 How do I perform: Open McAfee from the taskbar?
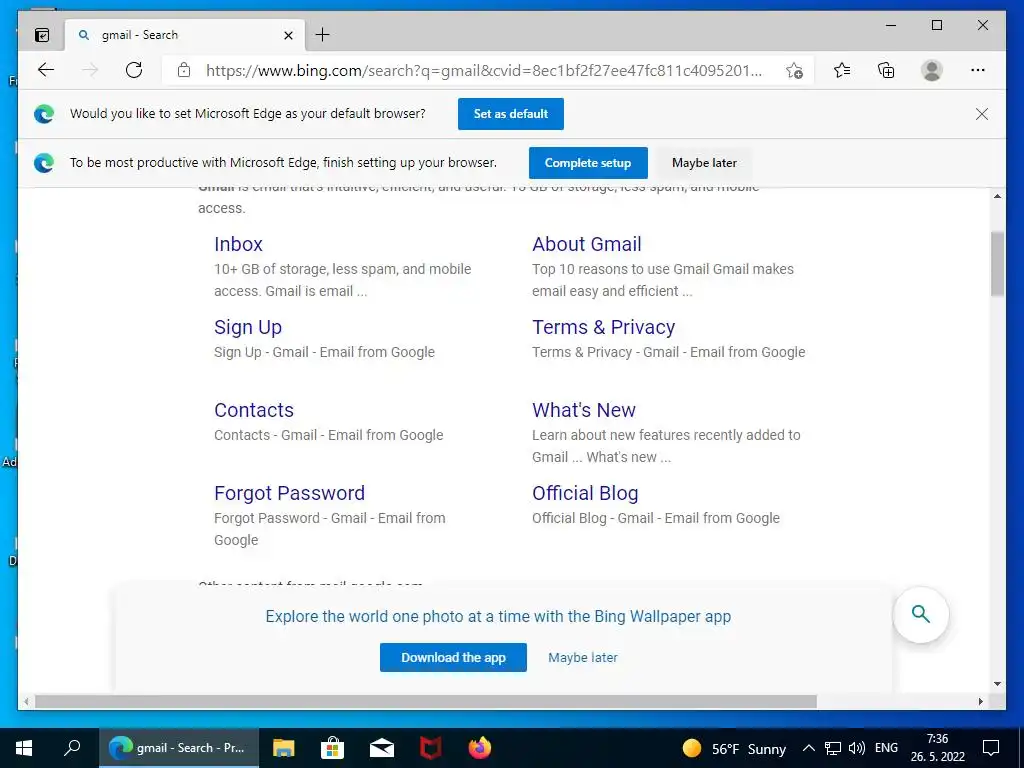(430, 748)
